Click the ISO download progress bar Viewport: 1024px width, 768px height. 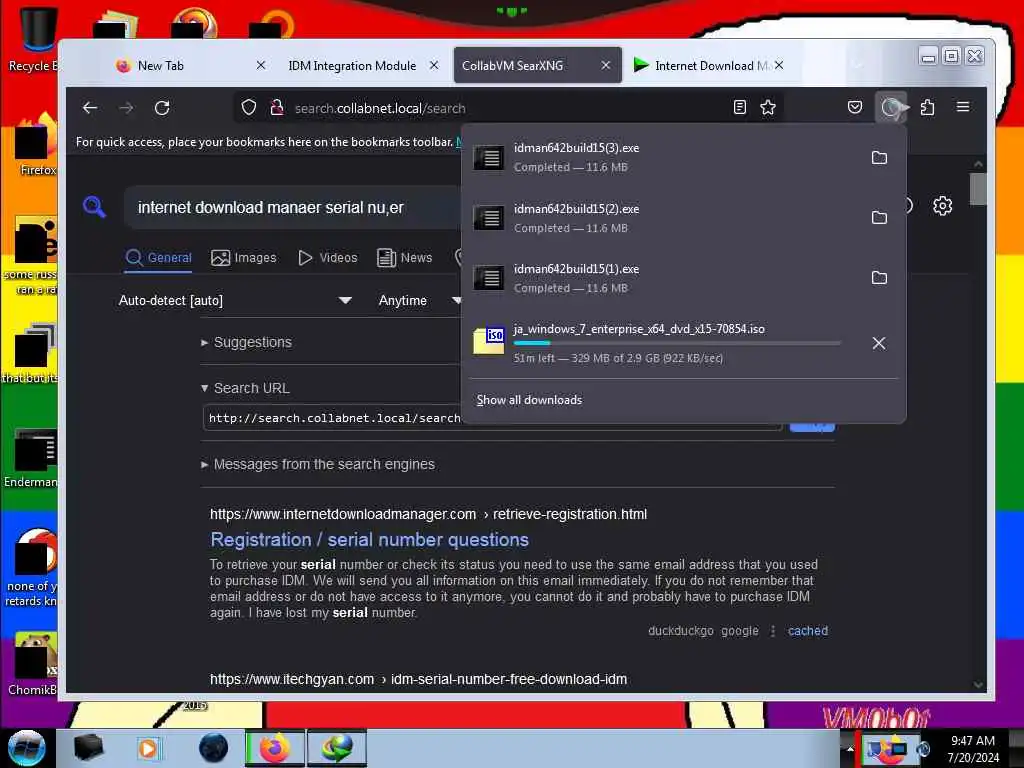(x=677, y=343)
